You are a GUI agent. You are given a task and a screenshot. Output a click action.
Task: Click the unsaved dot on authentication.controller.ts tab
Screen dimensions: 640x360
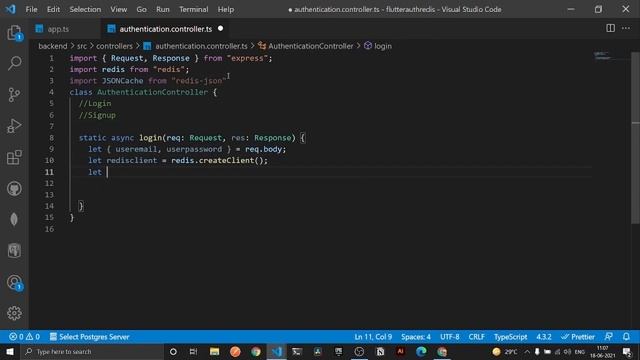click(220, 29)
